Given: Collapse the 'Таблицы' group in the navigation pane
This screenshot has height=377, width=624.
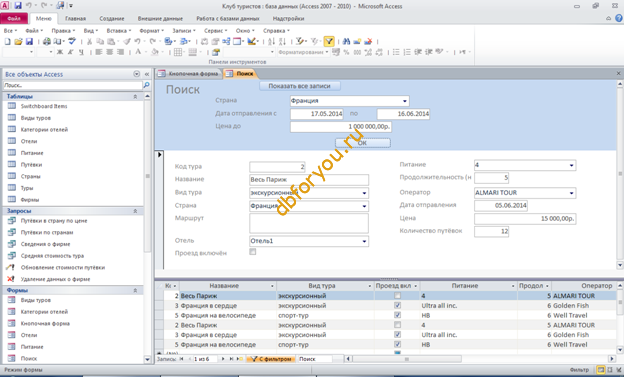Looking at the screenshot, I should coord(135,96).
